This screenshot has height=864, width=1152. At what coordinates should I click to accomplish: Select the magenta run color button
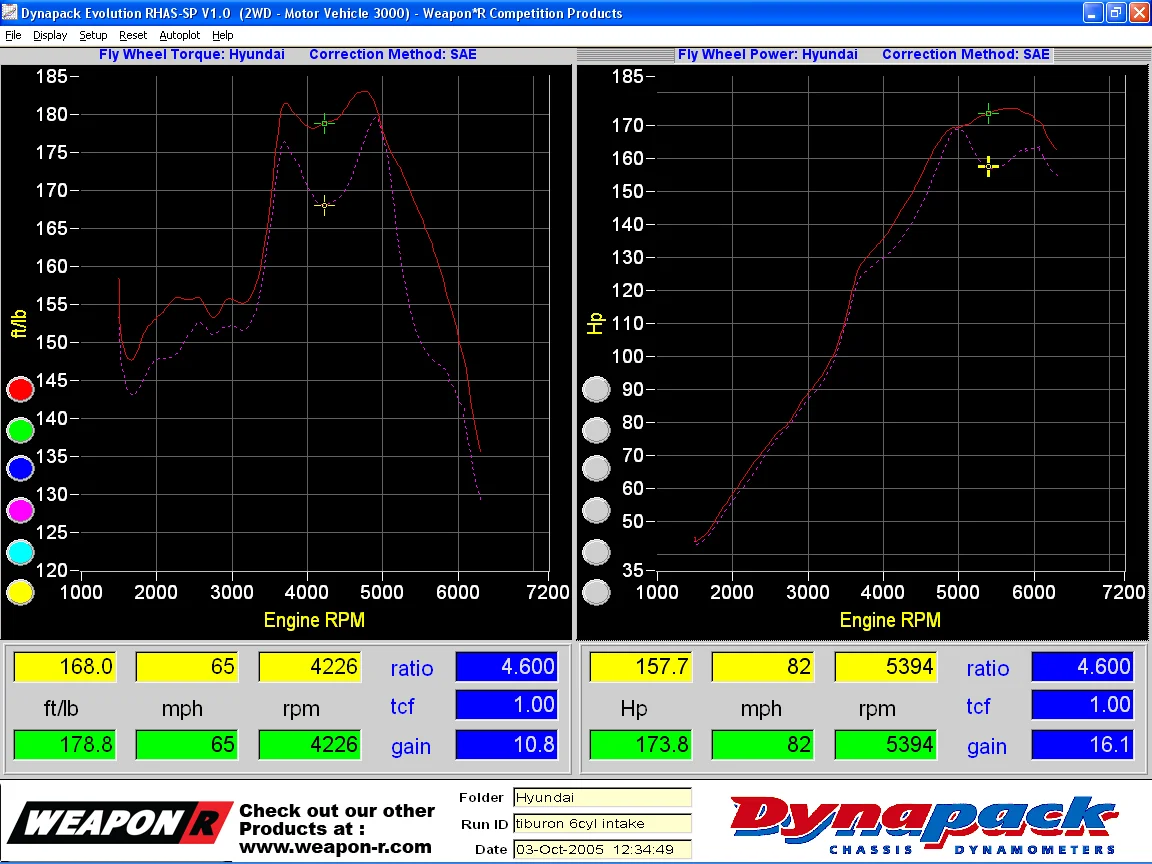[x=21, y=510]
